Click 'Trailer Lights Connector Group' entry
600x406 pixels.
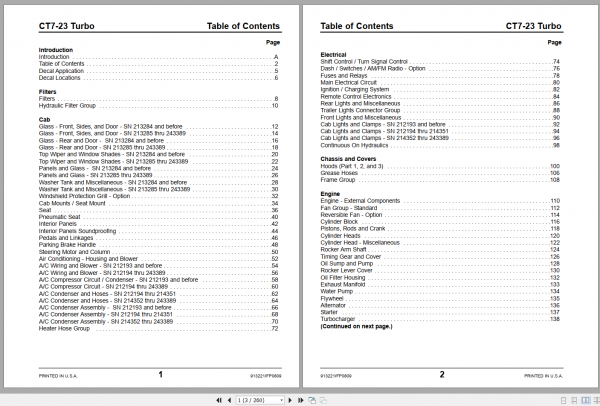360,110
